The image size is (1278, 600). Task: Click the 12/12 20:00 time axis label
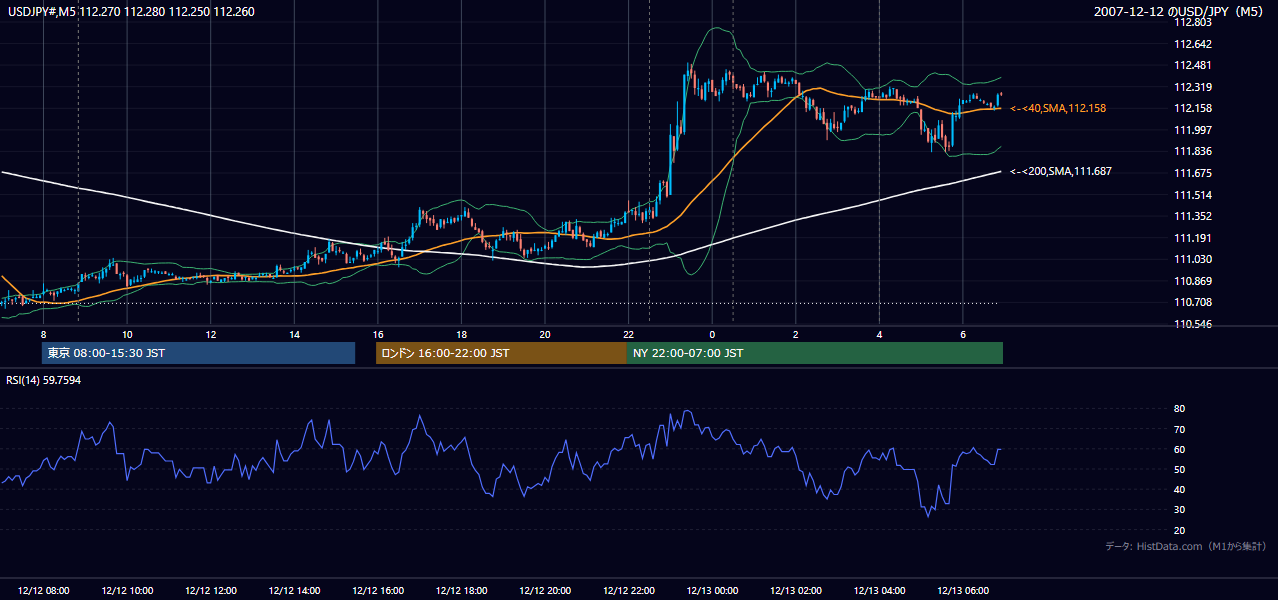(545, 591)
